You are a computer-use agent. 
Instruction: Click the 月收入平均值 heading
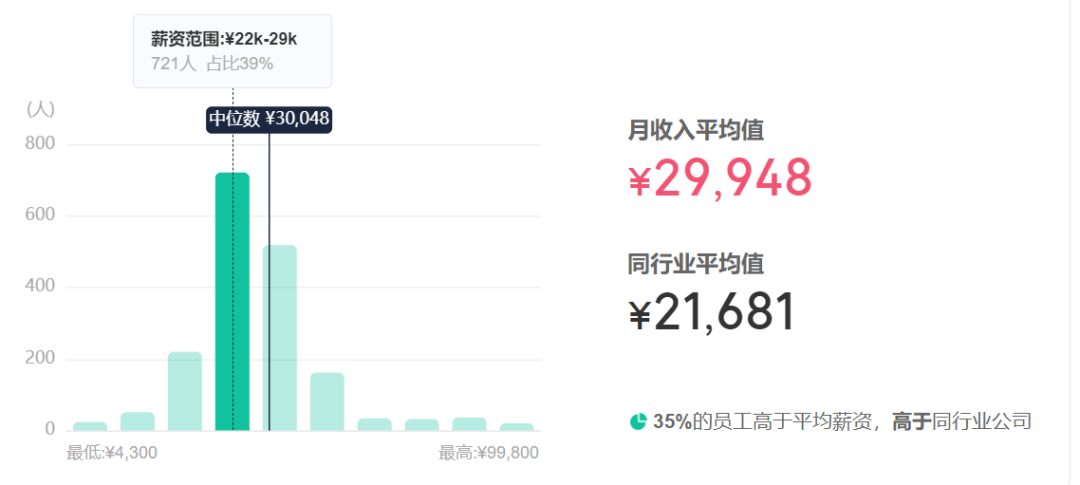696,130
